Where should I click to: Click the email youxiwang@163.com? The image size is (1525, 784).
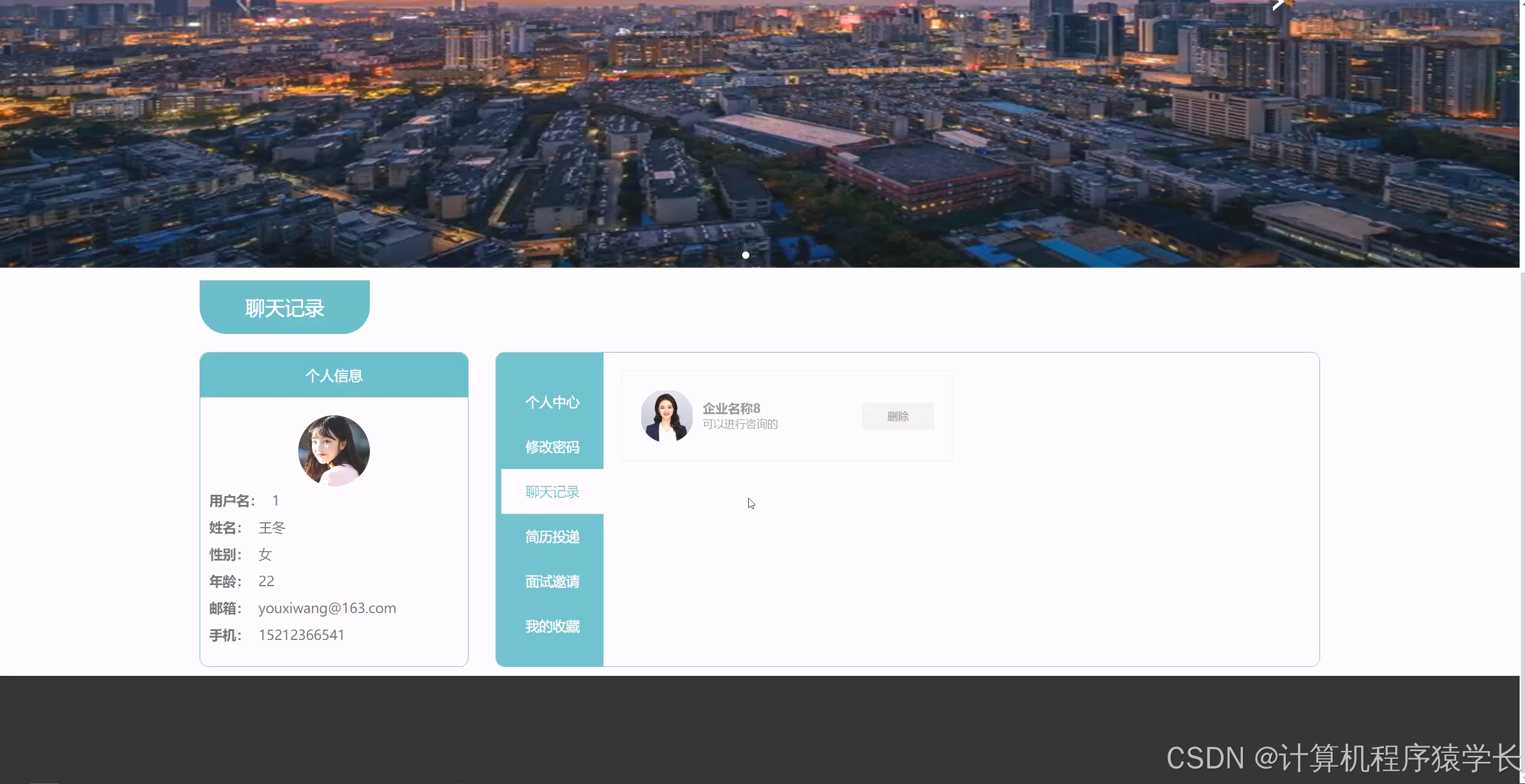(327, 608)
